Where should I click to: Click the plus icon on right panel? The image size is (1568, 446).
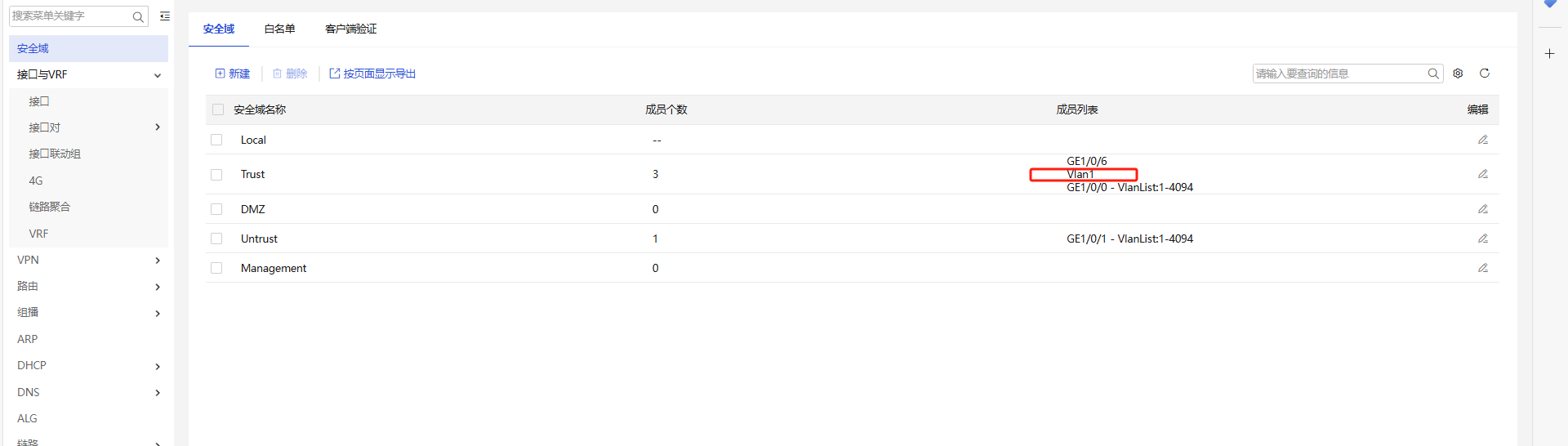pos(1549,54)
